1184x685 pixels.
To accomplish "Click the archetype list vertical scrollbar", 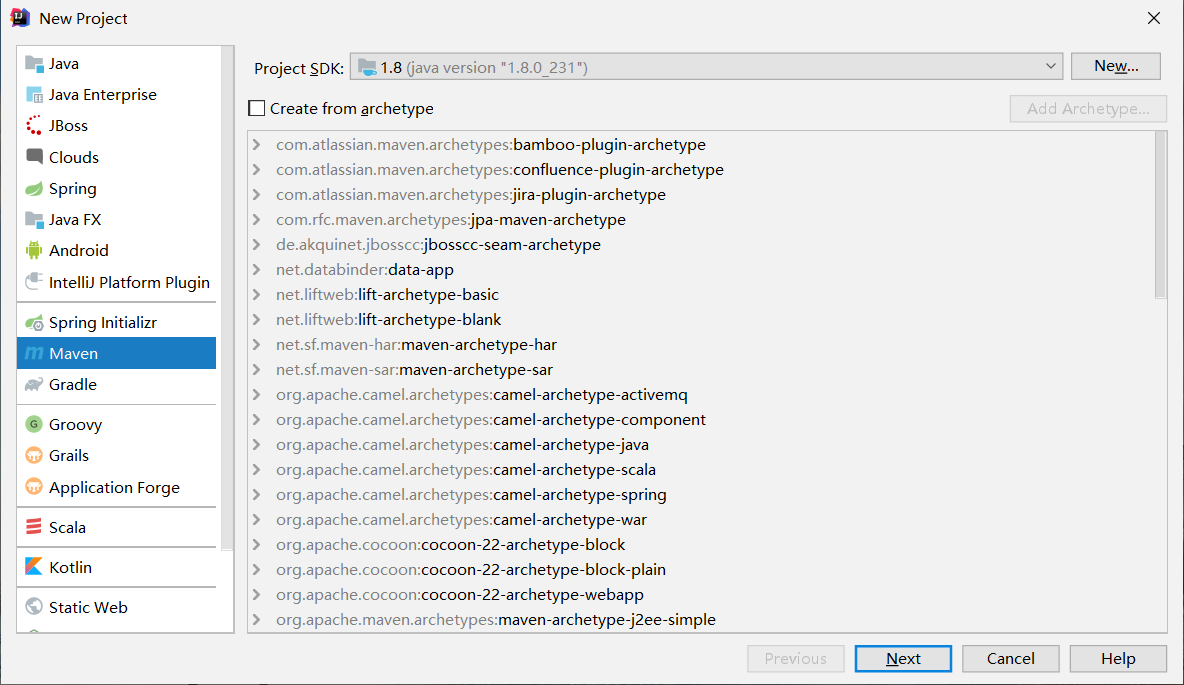I will (1161, 215).
